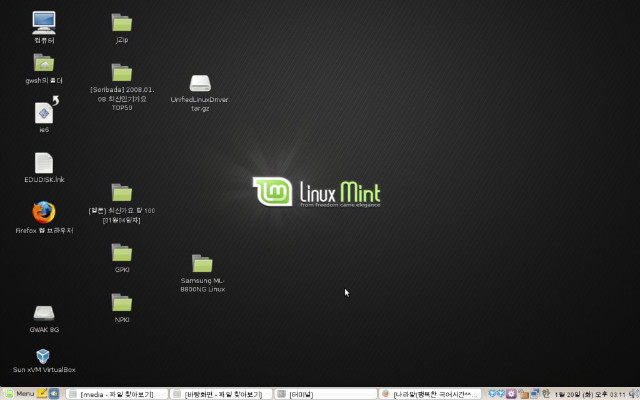Switch to the media file browser window
Viewport: 640px width, 400px height.
(117, 394)
